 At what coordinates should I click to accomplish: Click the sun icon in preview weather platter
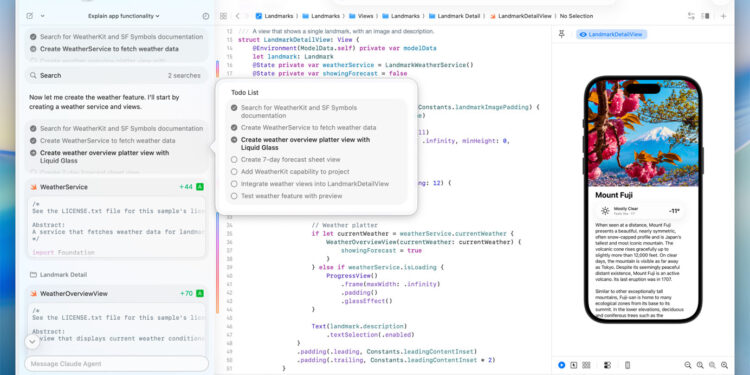point(605,211)
